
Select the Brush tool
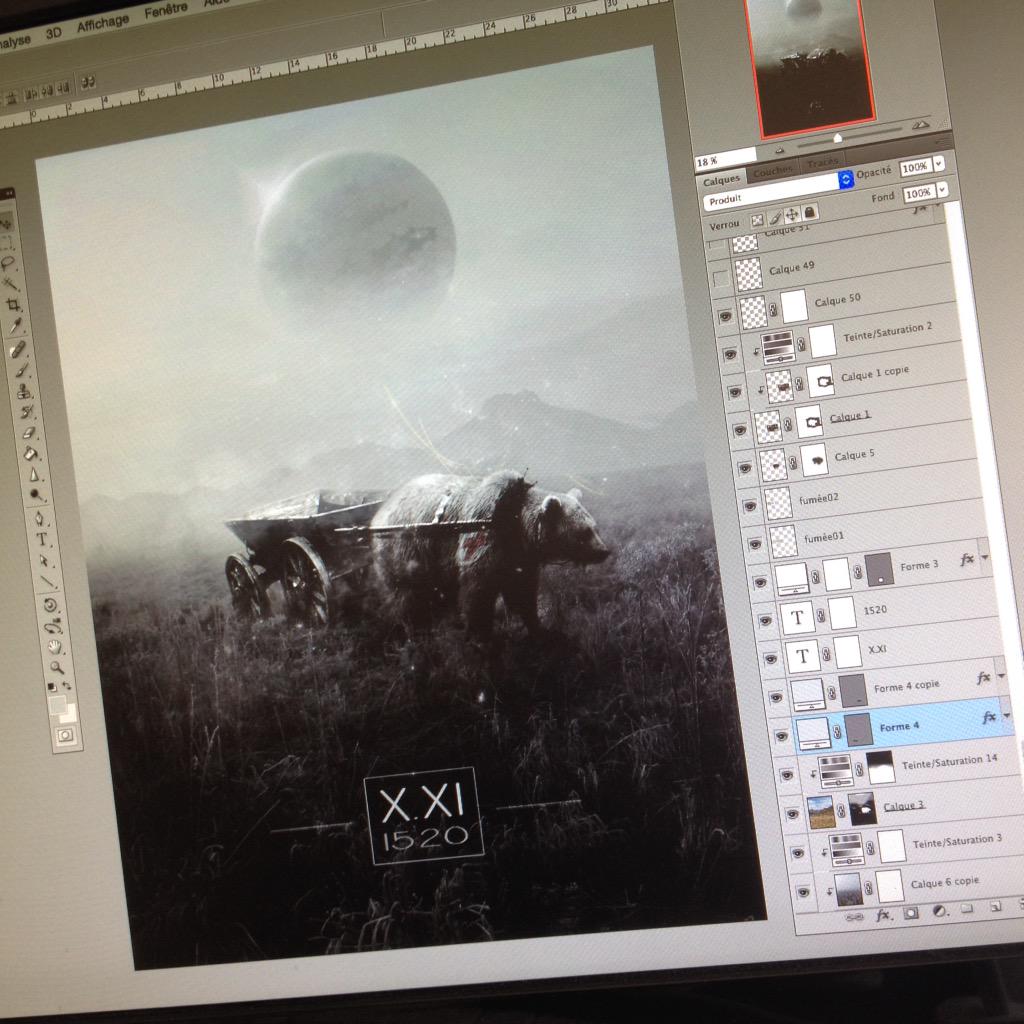click(x=22, y=370)
